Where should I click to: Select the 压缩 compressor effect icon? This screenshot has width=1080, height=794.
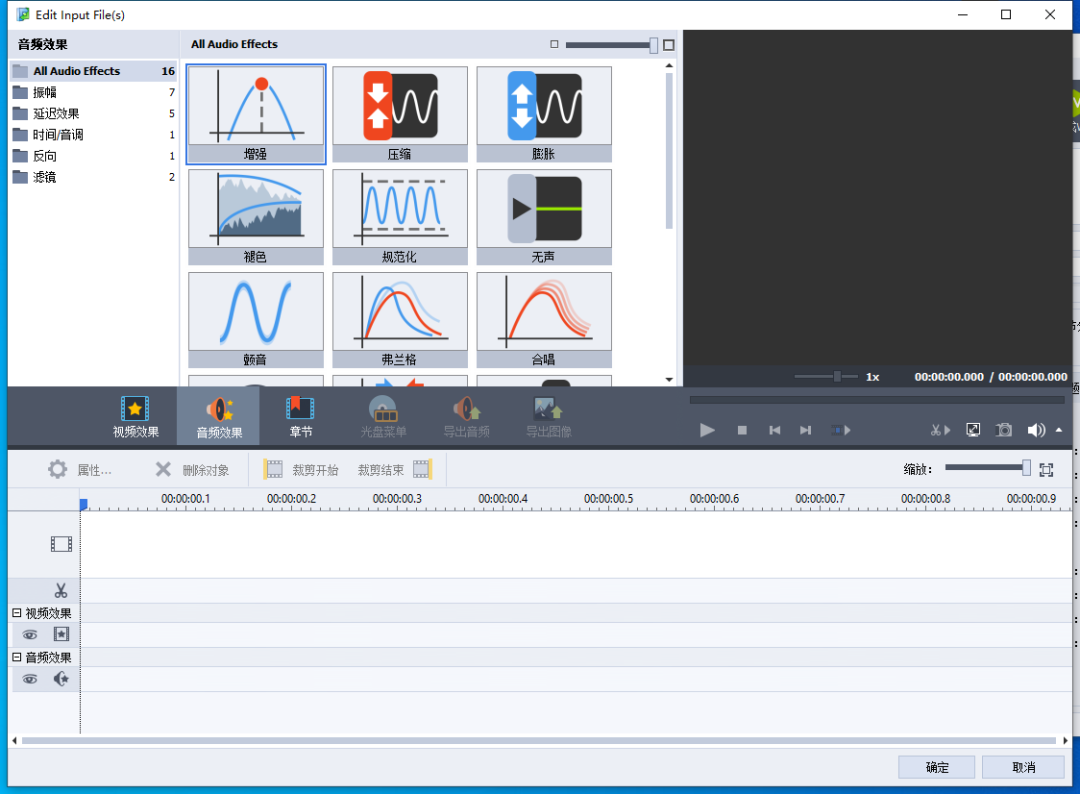[x=399, y=114]
